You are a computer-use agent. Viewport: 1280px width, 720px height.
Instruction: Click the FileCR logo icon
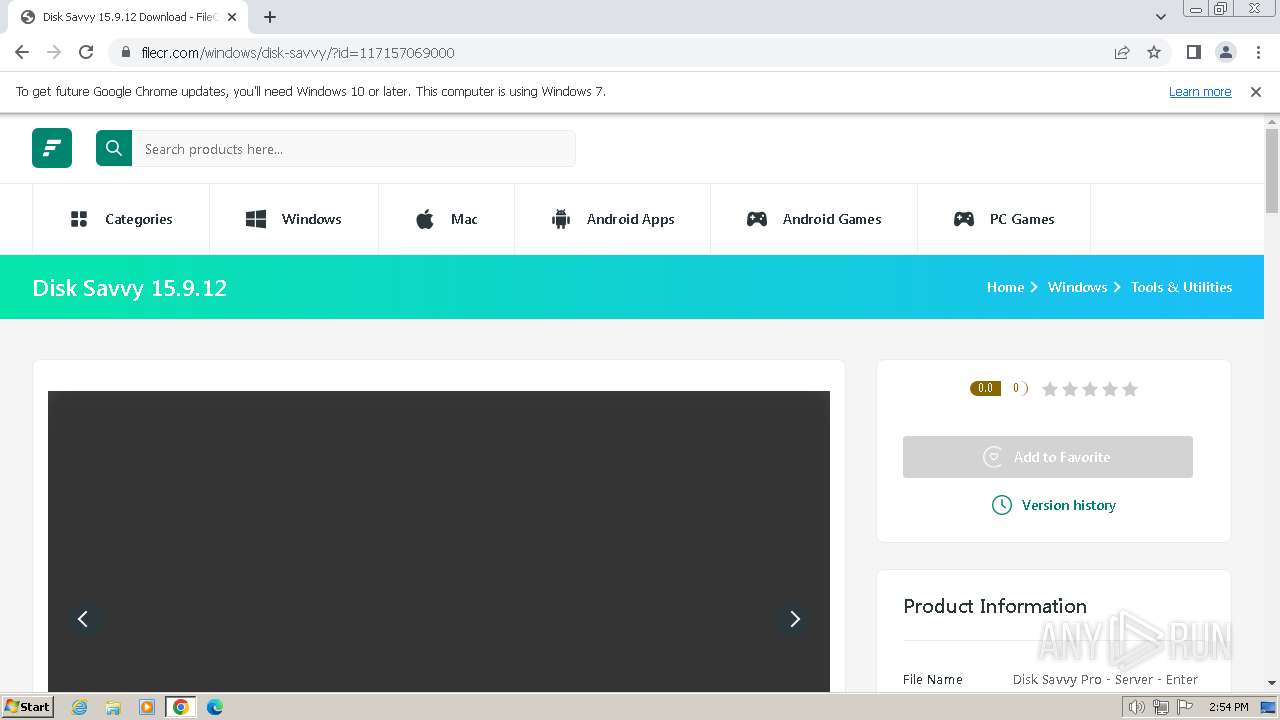click(x=52, y=148)
